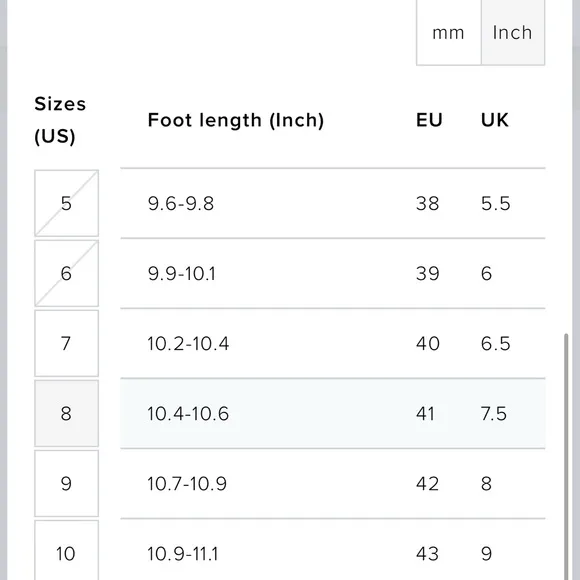Click the Sizes (US) header
Image resolution: width=580 pixels, height=580 pixels.
click(x=60, y=120)
